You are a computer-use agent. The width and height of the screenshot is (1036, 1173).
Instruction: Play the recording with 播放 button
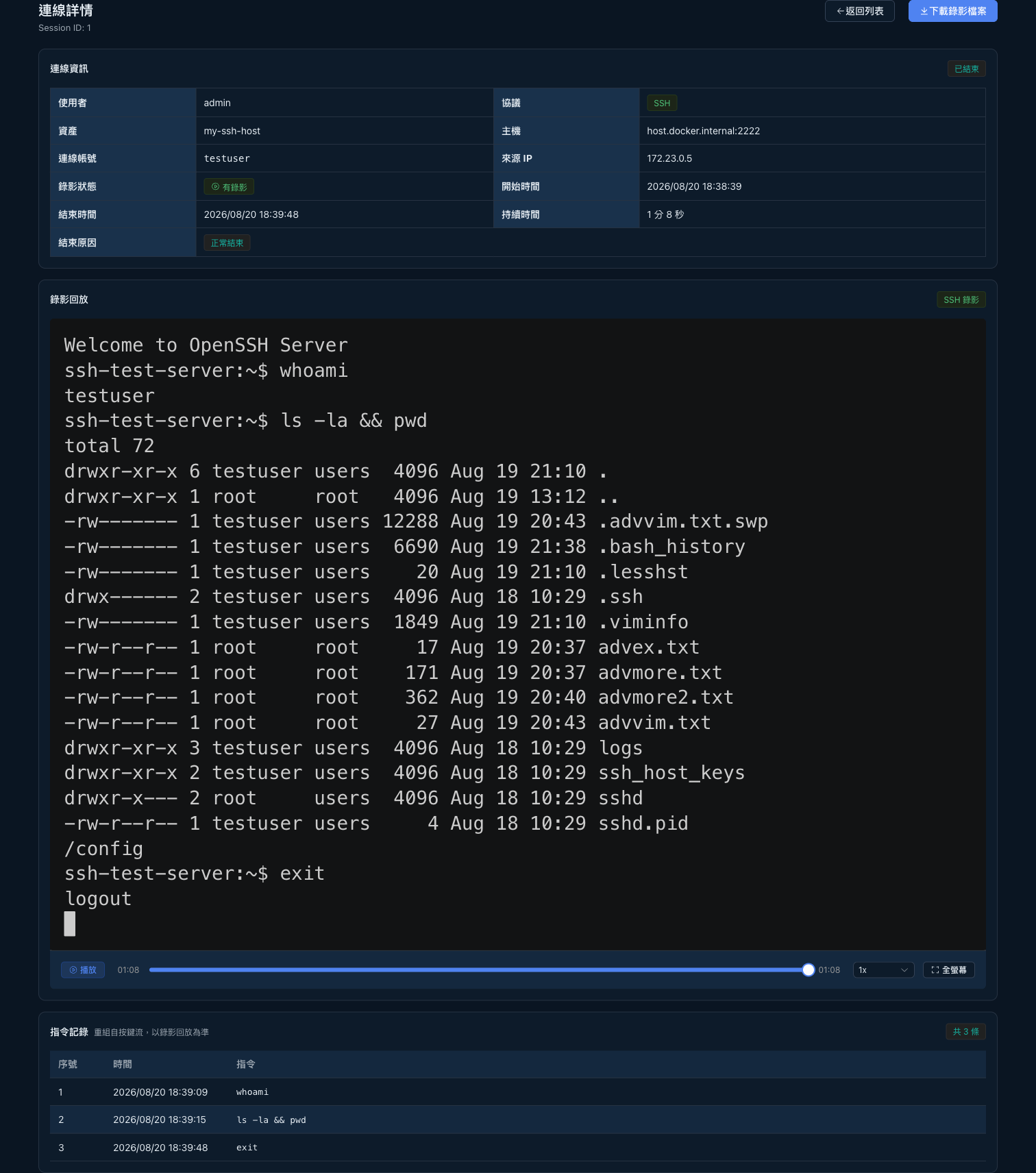click(83, 970)
